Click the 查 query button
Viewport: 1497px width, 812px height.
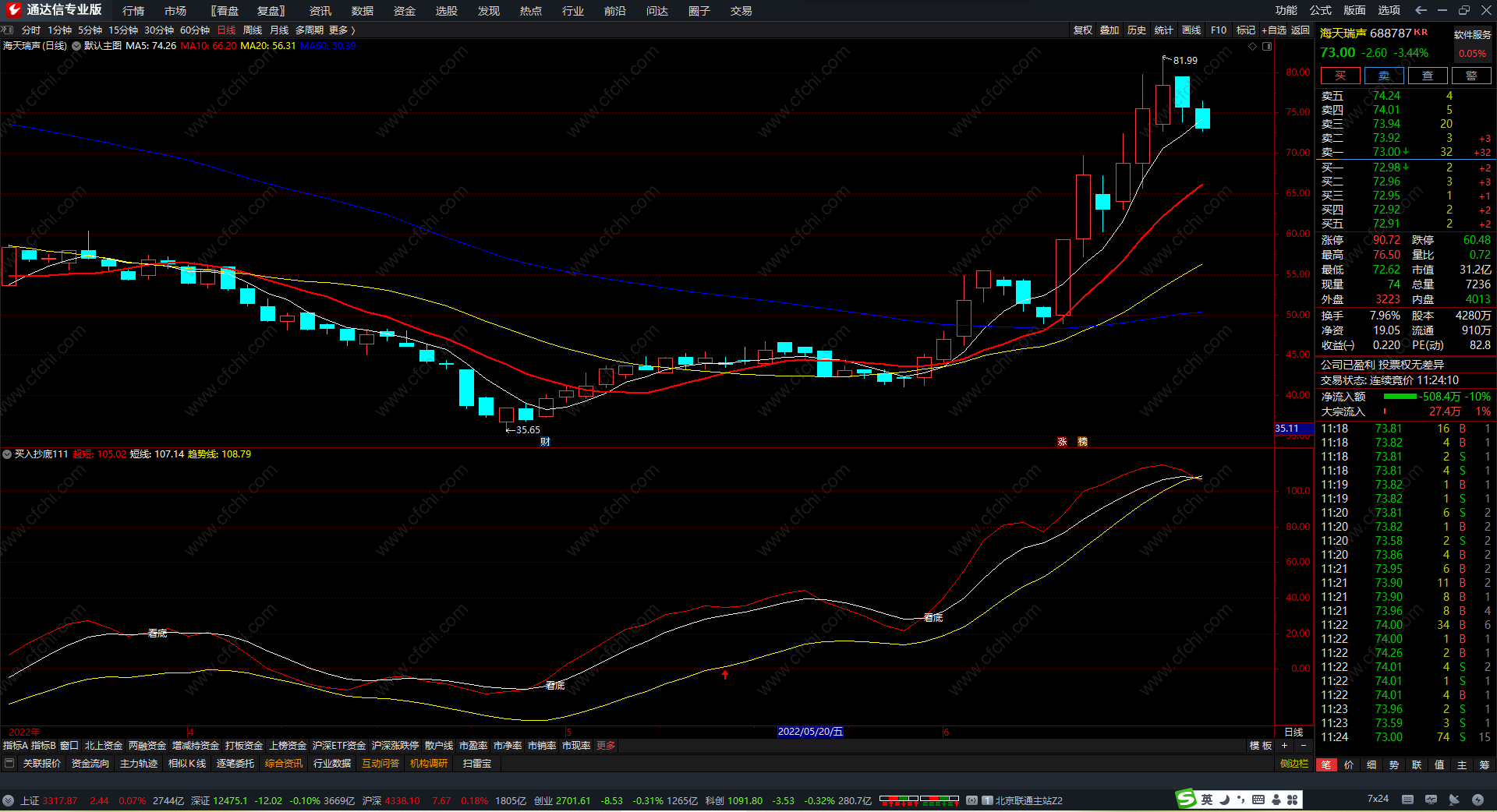click(1428, 76)
